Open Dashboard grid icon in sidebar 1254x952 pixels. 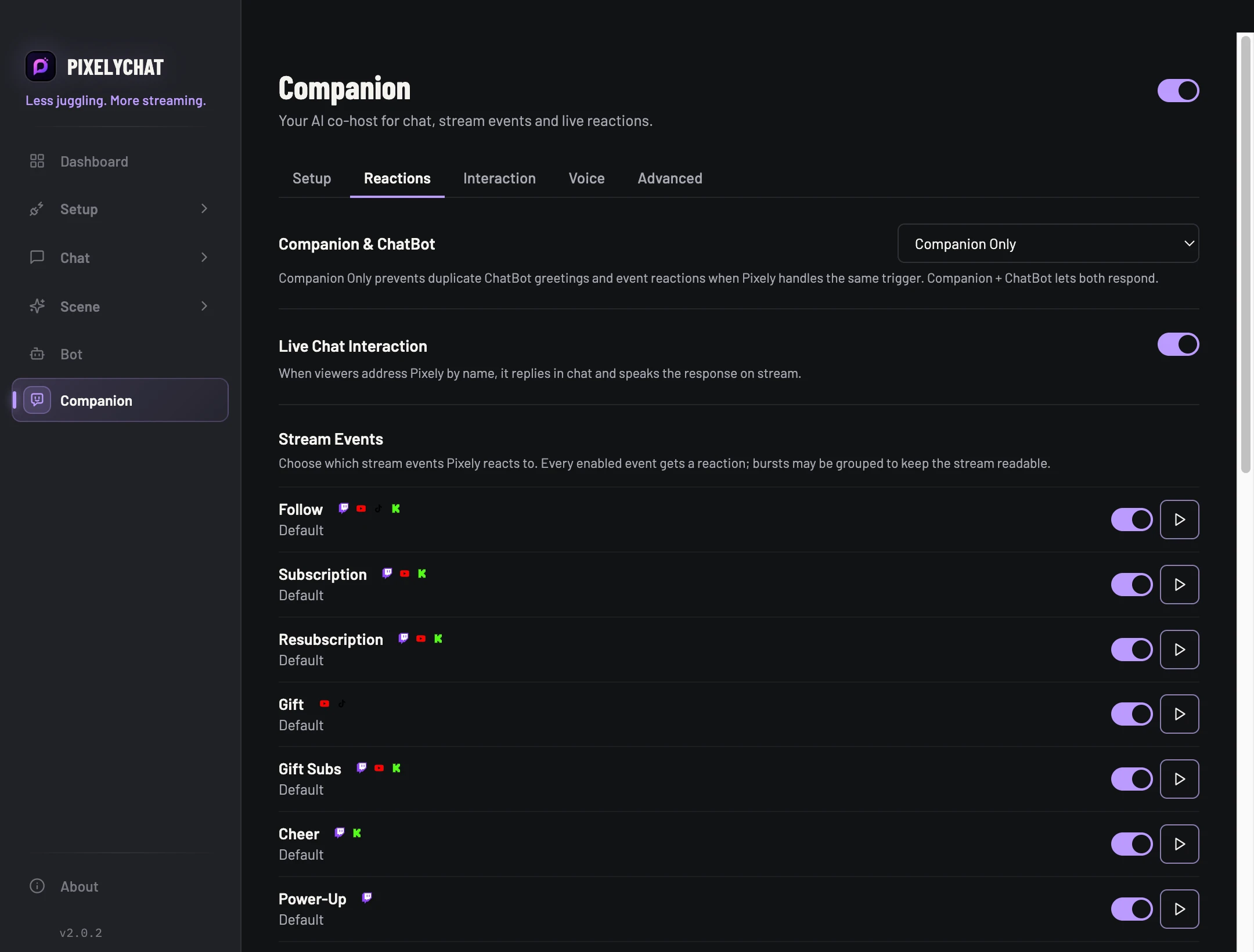coord(37,161)
